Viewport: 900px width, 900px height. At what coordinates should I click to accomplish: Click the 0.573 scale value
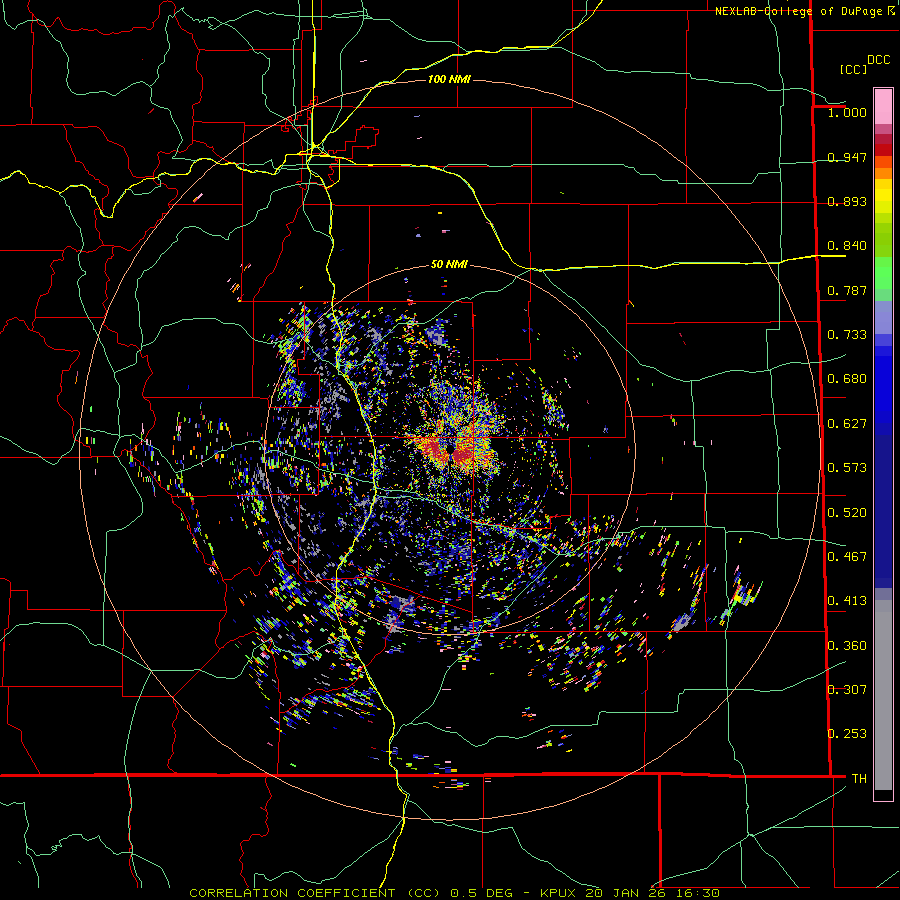pos(847,468)
